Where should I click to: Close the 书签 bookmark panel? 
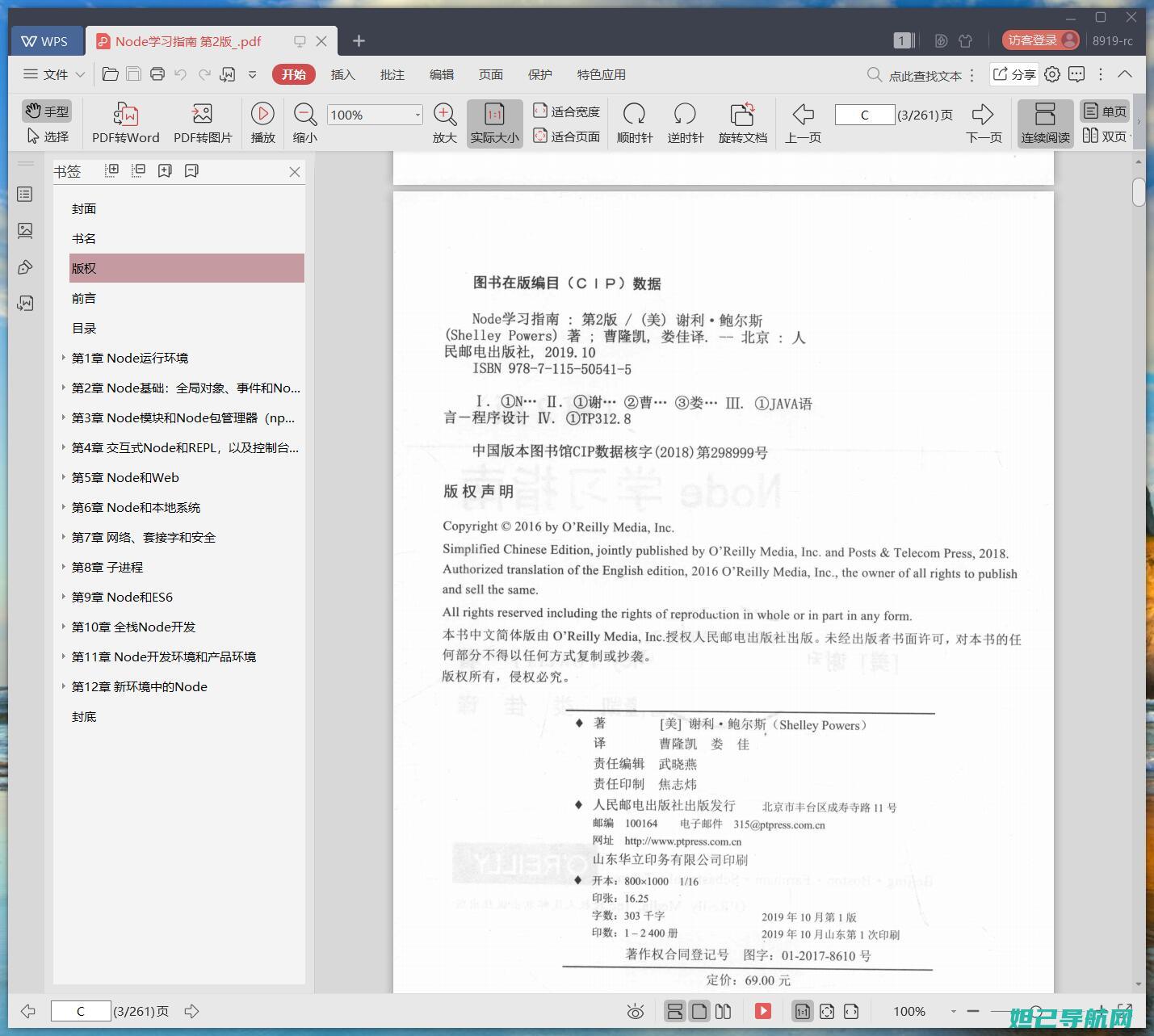point(295,171)
